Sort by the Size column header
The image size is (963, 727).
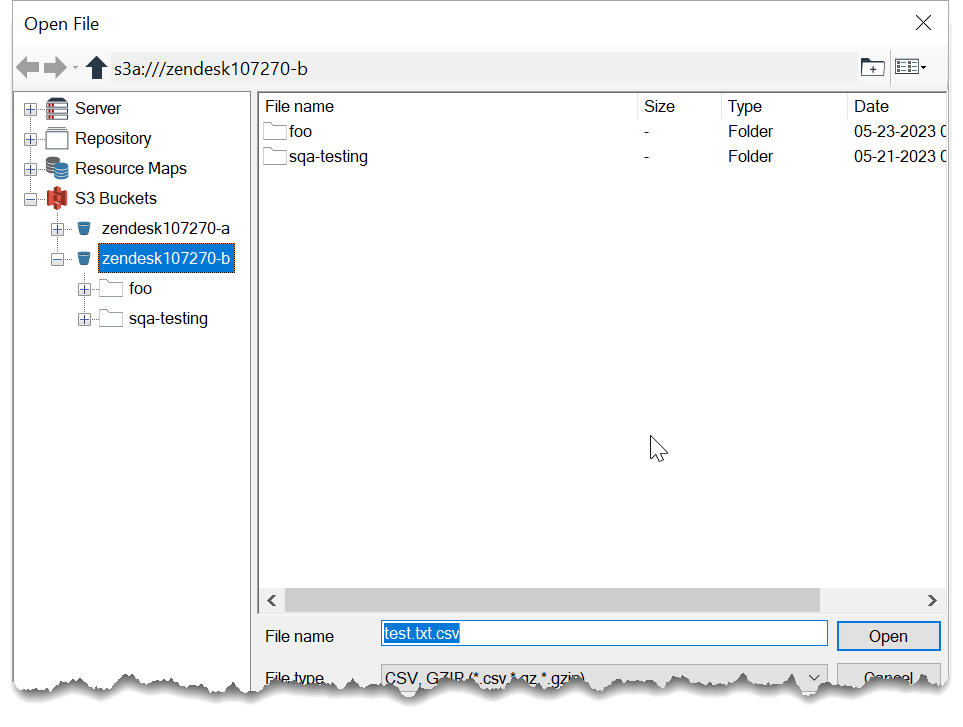659,106
